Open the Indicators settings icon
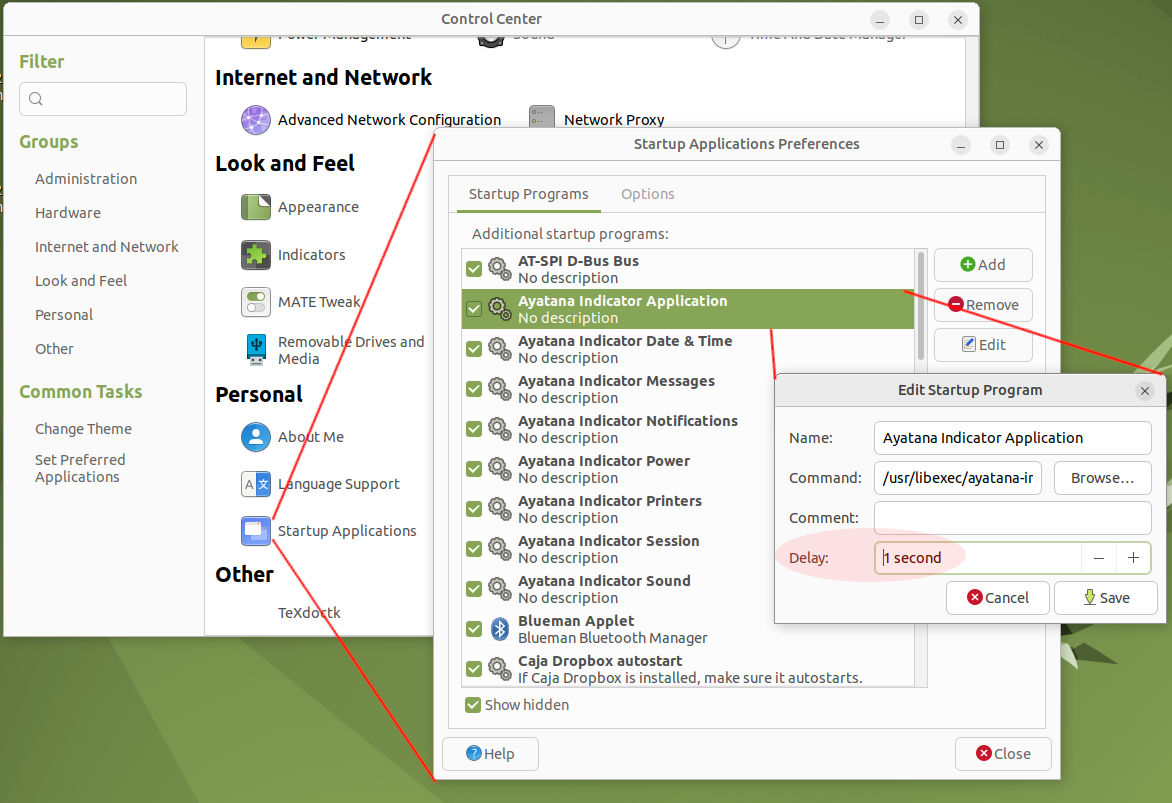 tap(256, 255)
